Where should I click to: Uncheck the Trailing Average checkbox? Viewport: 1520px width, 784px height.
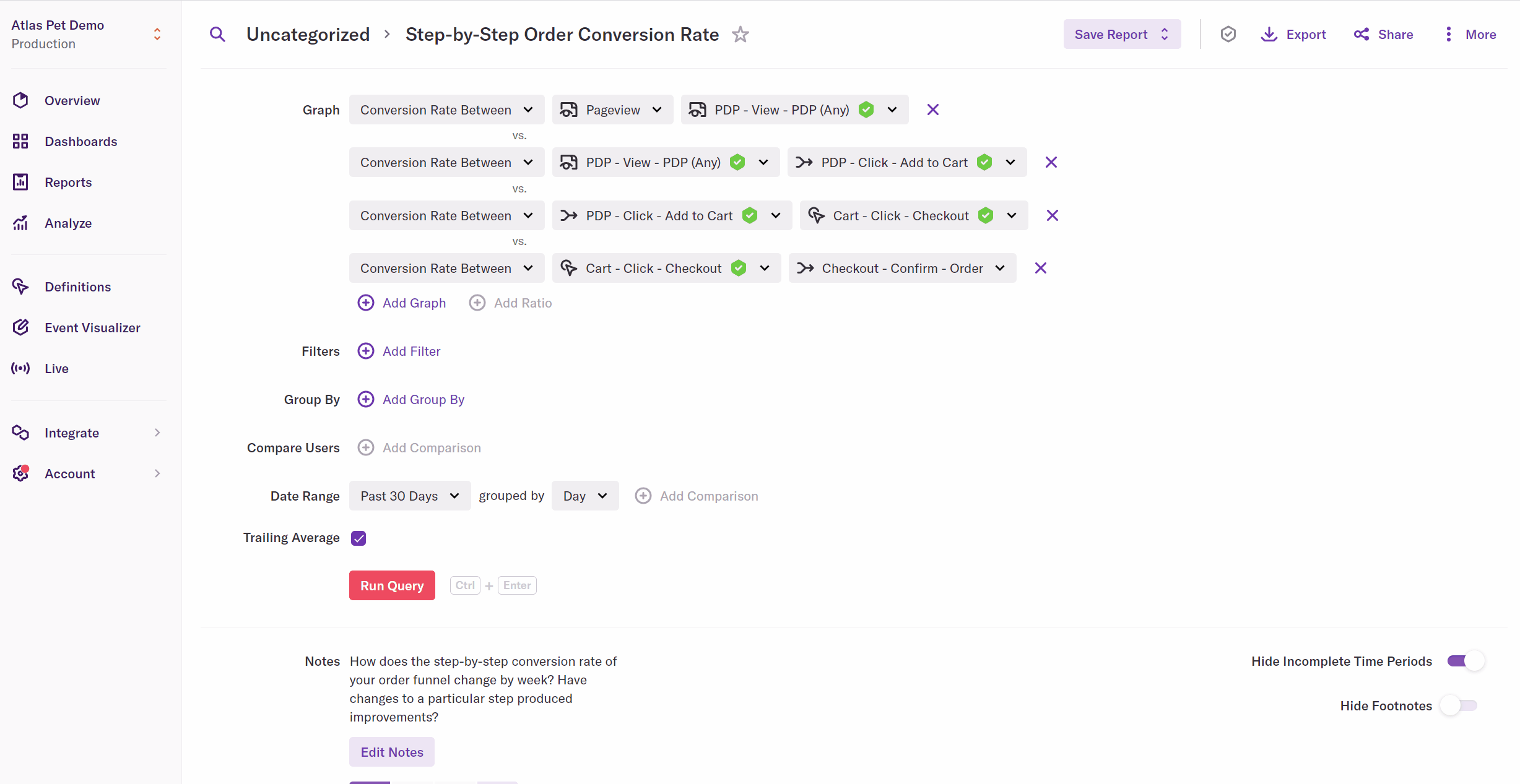358,538
